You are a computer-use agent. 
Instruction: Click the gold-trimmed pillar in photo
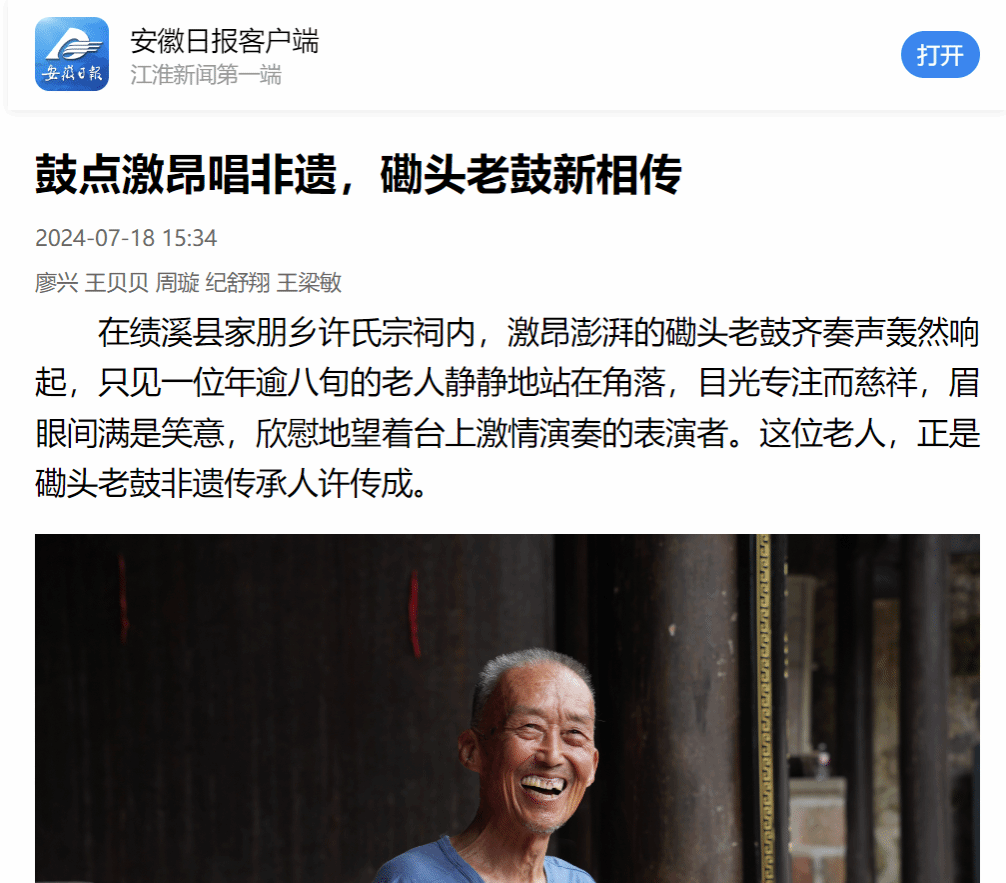click(763, 708)
